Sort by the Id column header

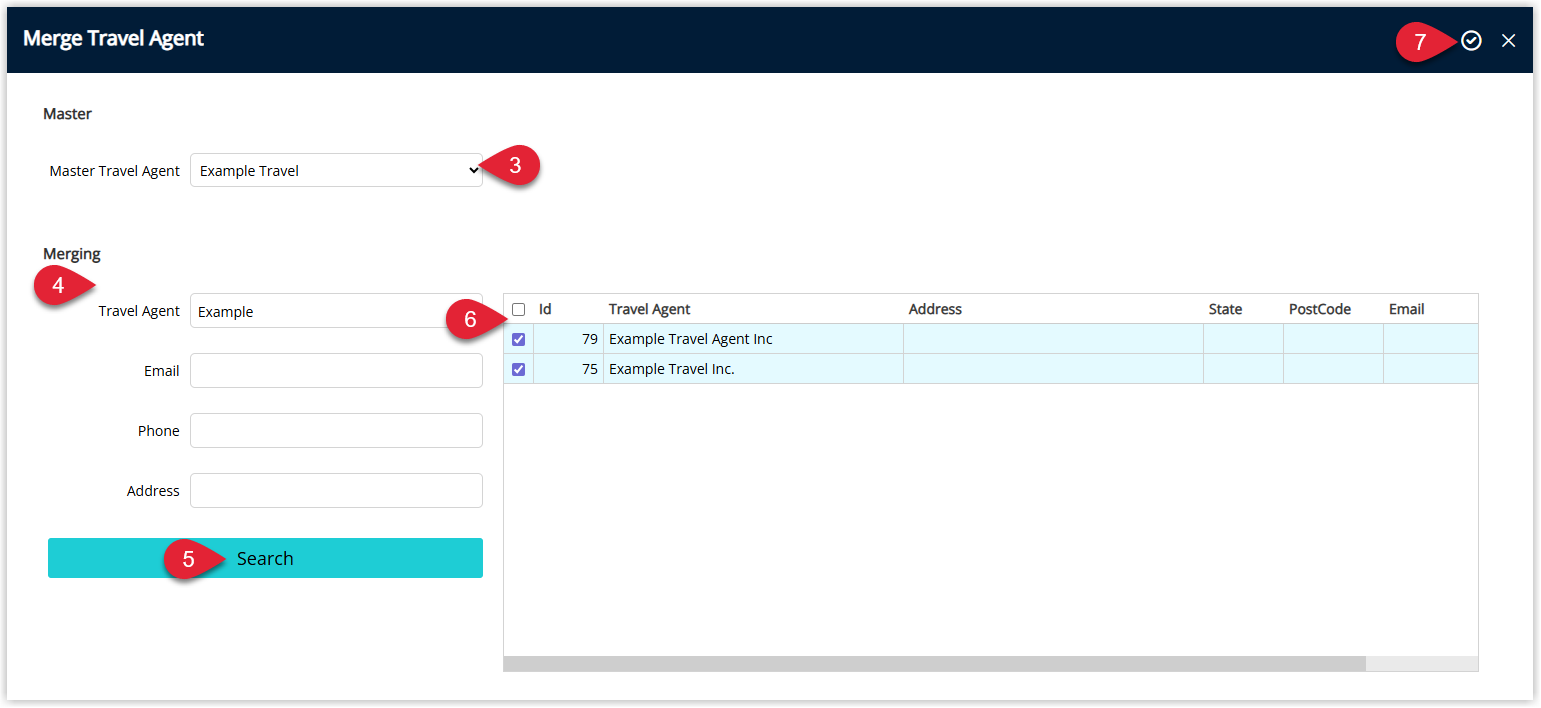pos(568,309)
